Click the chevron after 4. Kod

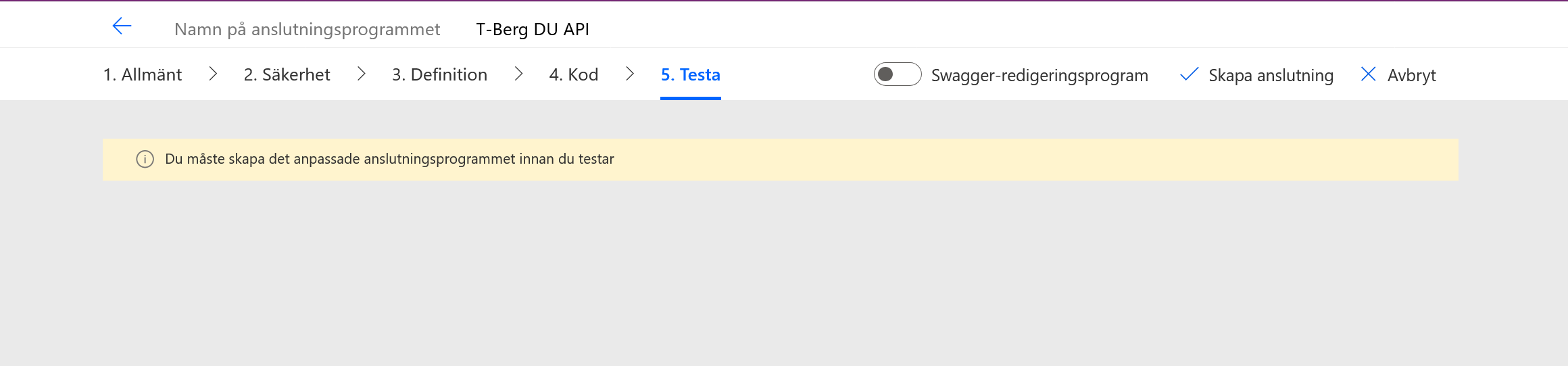[x=630, y=74]
